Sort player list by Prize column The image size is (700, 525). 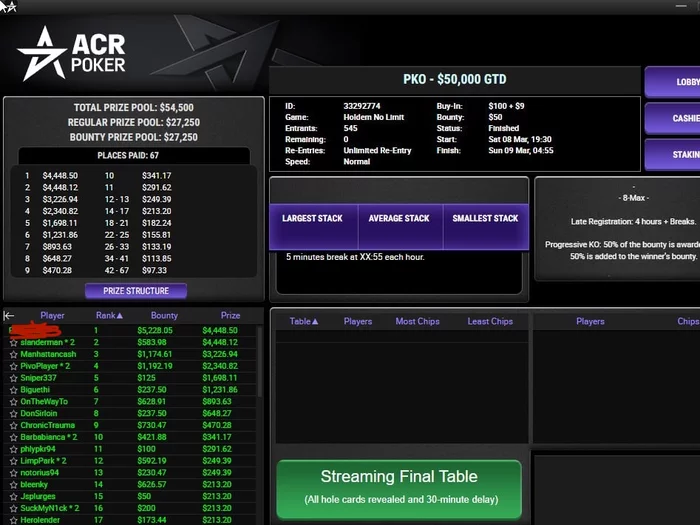(x=230, y=316)
